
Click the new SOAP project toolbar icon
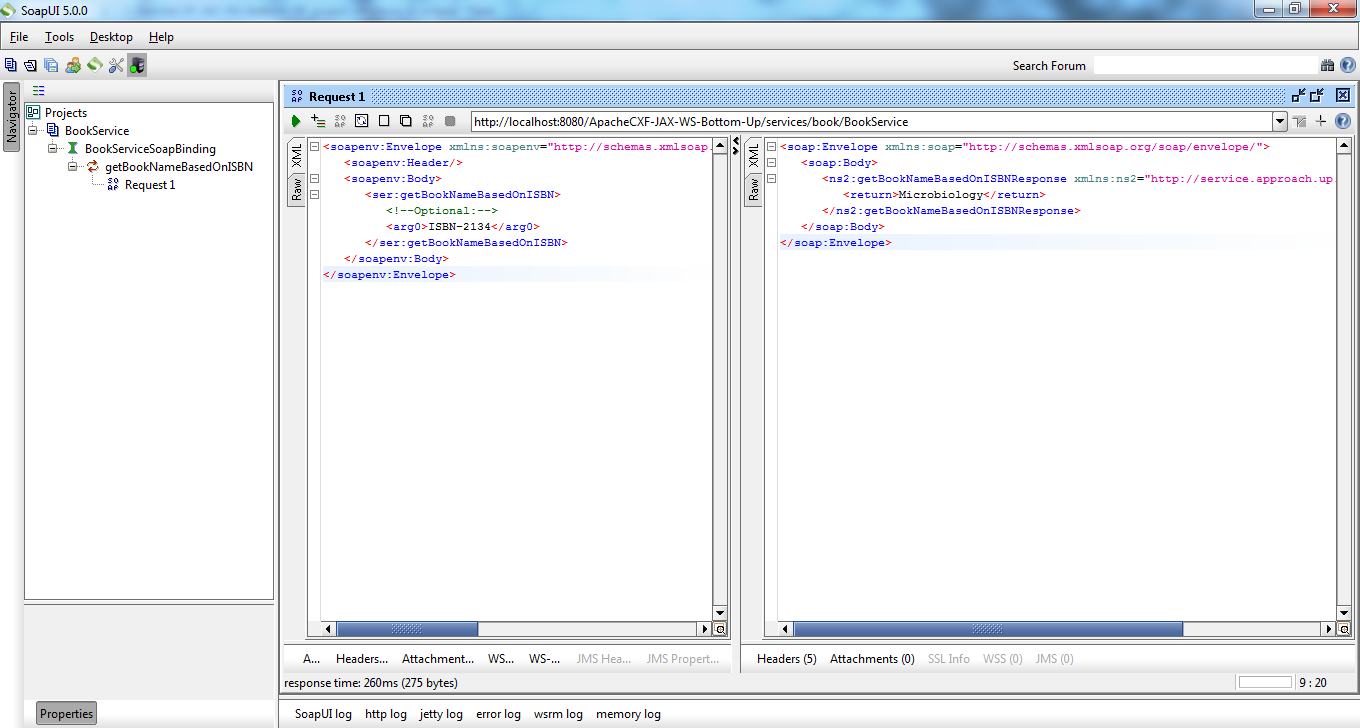point(11,65)
